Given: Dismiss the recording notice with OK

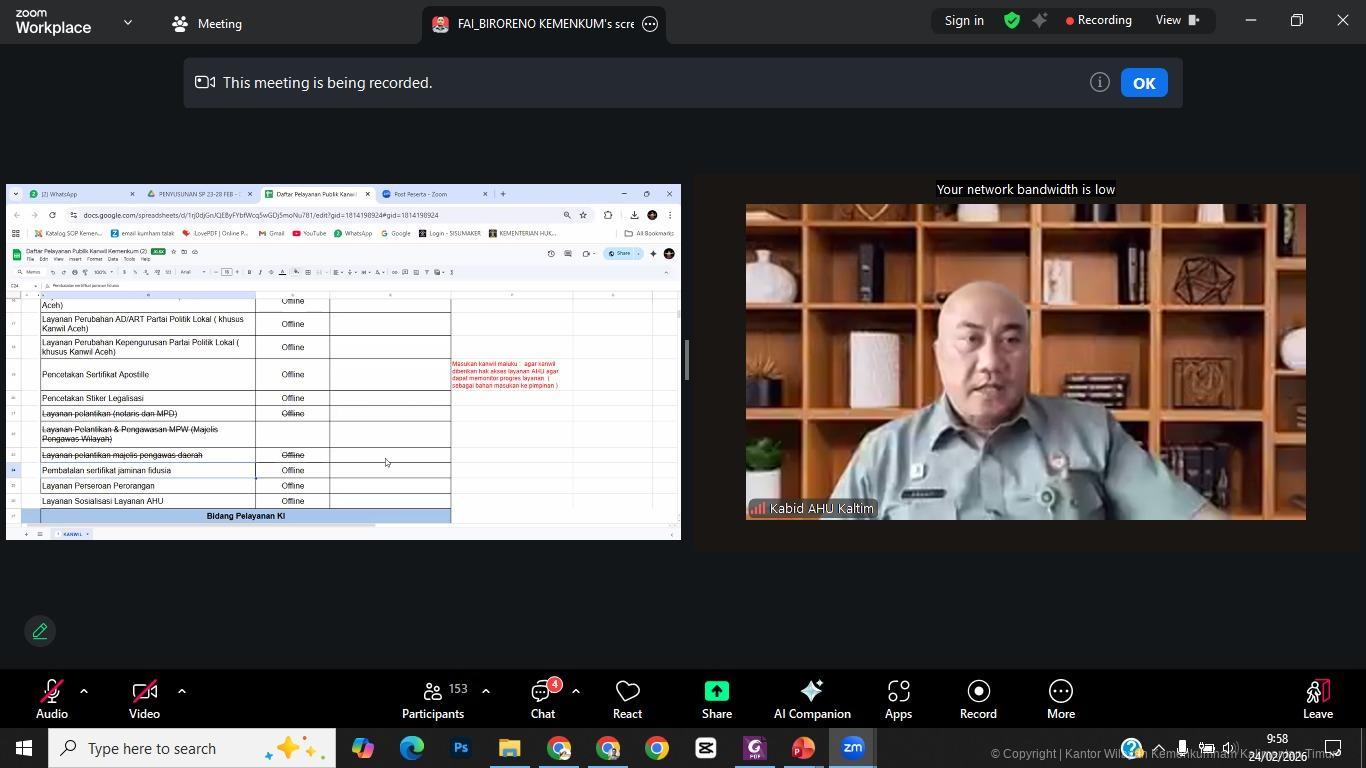Looking at the screenshot, I should (x=1144, y=83).
